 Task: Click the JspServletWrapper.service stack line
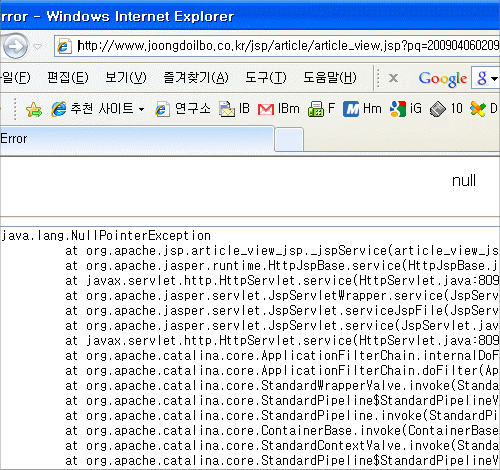(282, 296)
